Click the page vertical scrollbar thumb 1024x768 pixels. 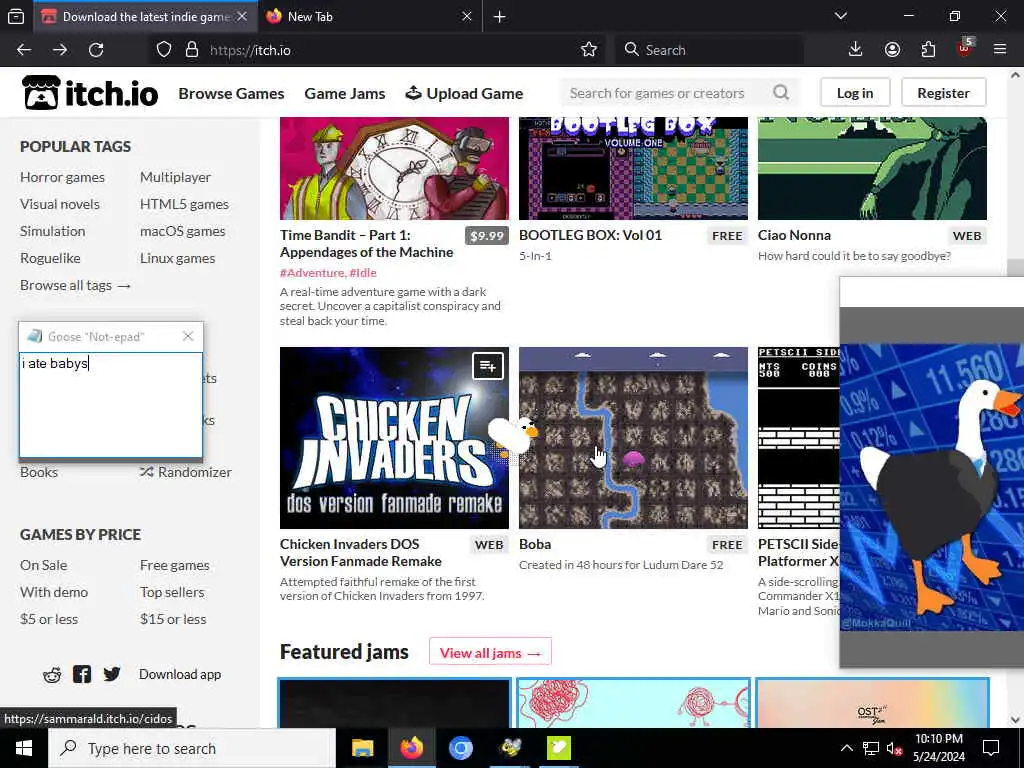pos(1015,268)
